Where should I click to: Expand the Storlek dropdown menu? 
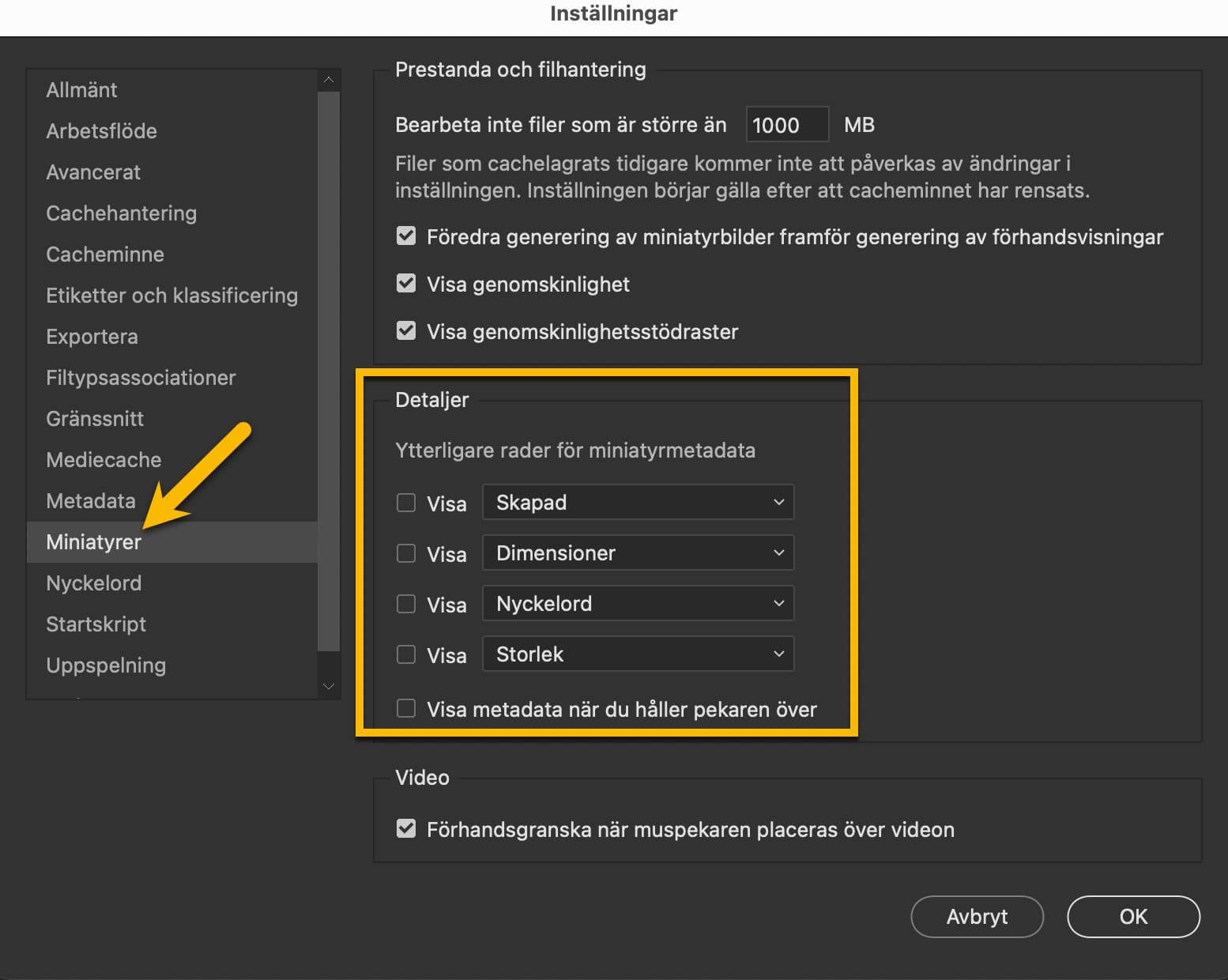click(638, 654)
